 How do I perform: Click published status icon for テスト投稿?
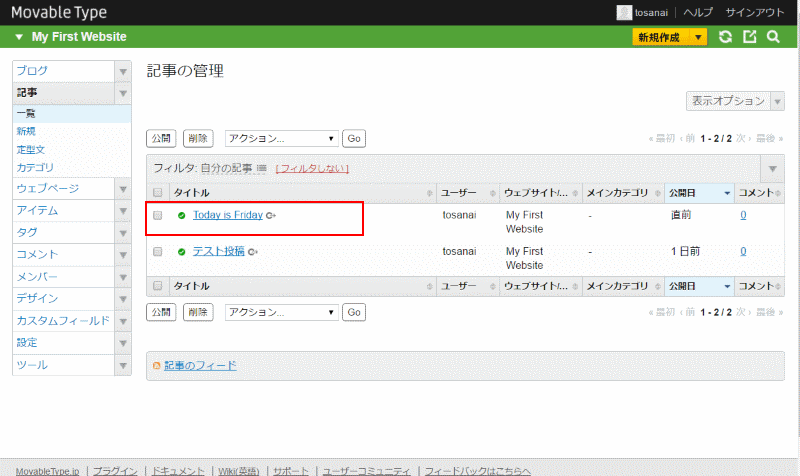pos(181,252)
